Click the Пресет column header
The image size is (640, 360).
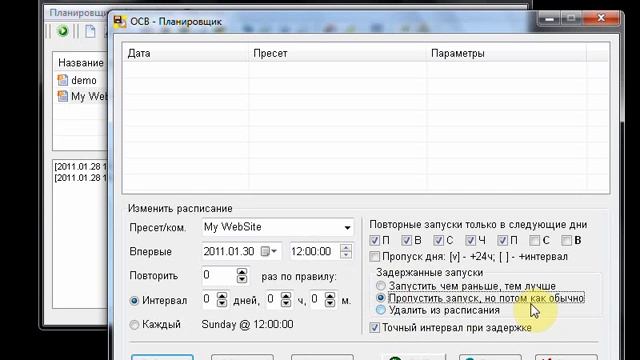click(337, 53)
